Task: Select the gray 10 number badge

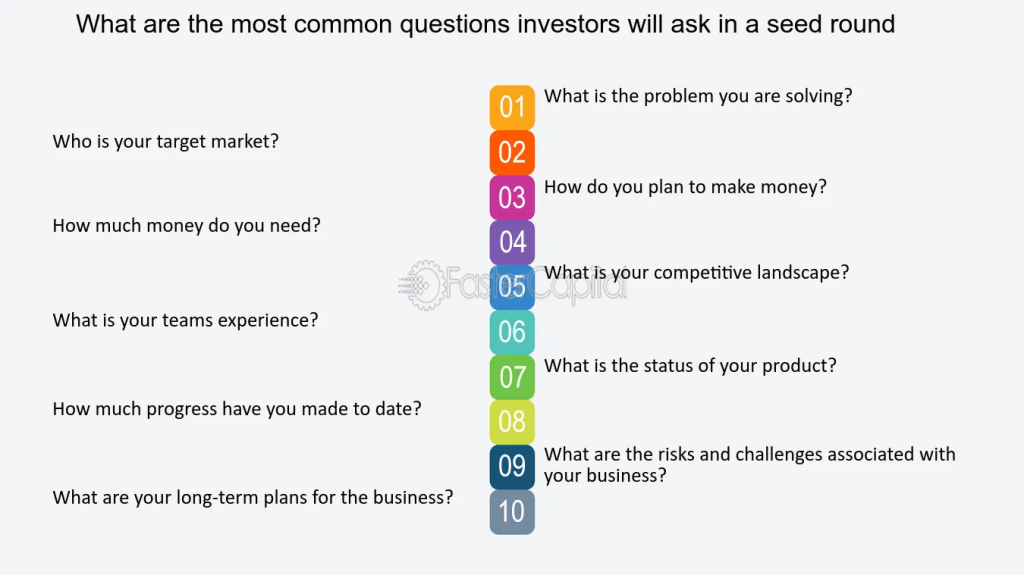Action: click(512, 512)
